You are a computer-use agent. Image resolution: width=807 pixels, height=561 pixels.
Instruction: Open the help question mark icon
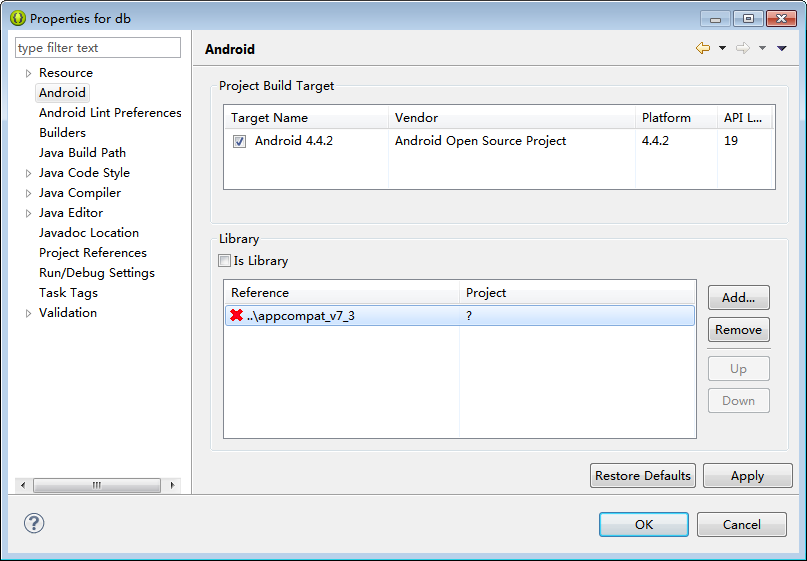pyautogui.click(x=34, y=523)
